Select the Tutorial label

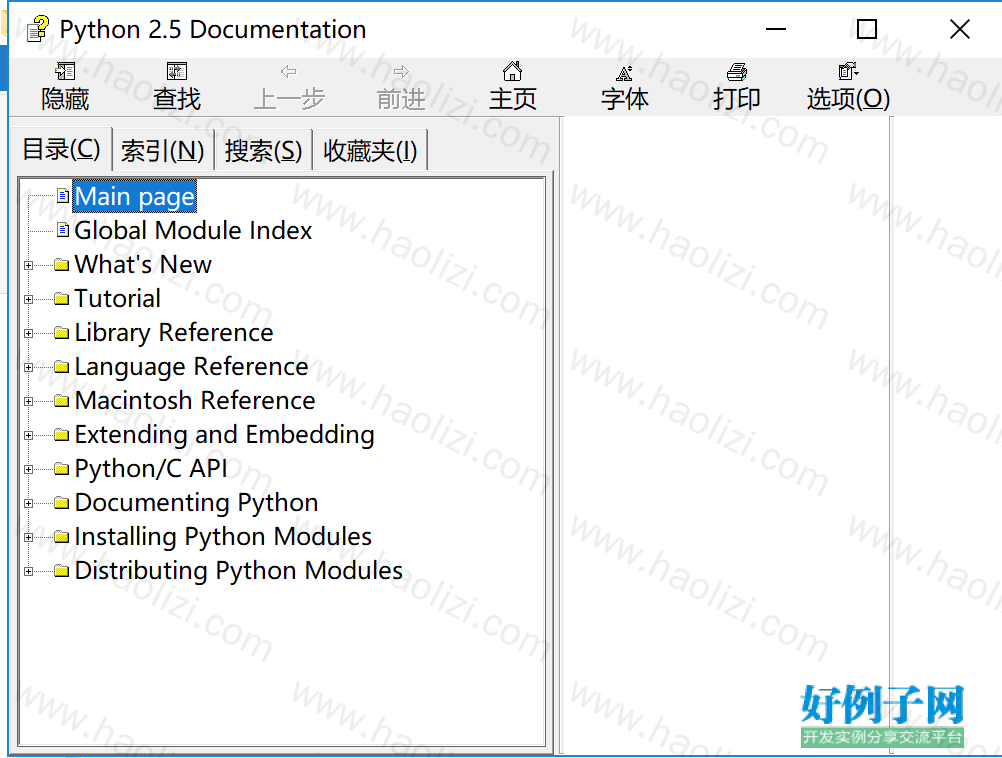(x=118, y=298)
